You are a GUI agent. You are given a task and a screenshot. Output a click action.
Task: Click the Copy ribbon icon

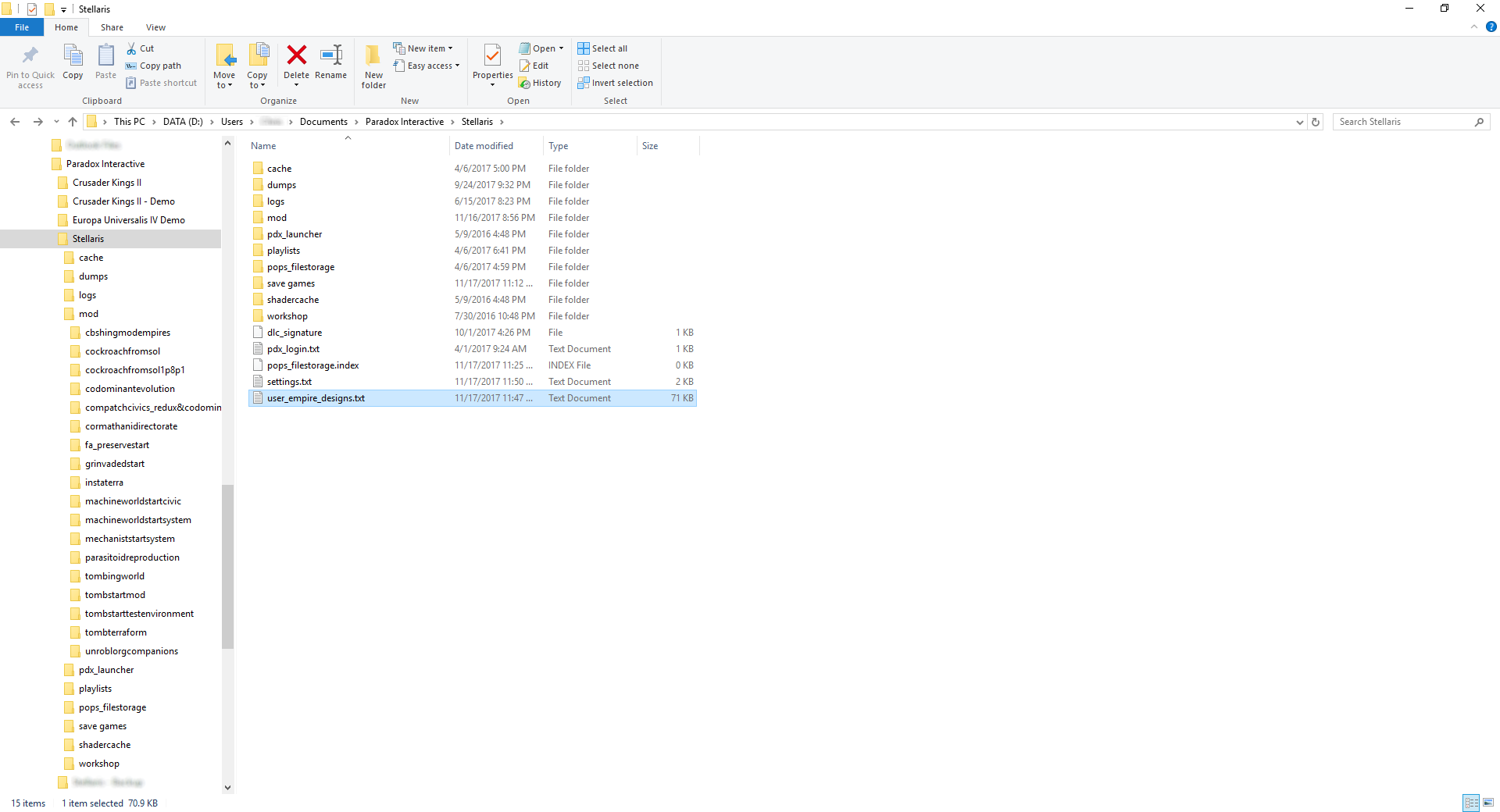pyautogui.click(x=73, y=62)
